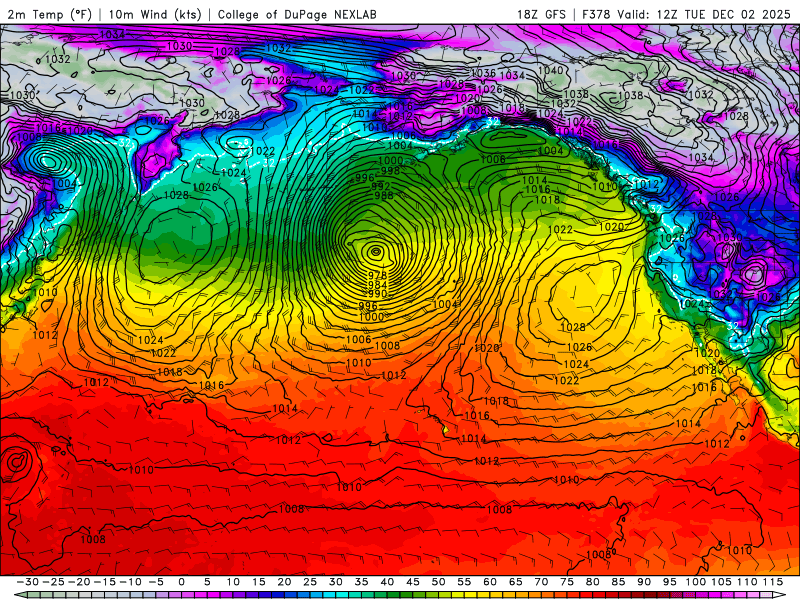Click the 998 isobar label

[390, 170]
